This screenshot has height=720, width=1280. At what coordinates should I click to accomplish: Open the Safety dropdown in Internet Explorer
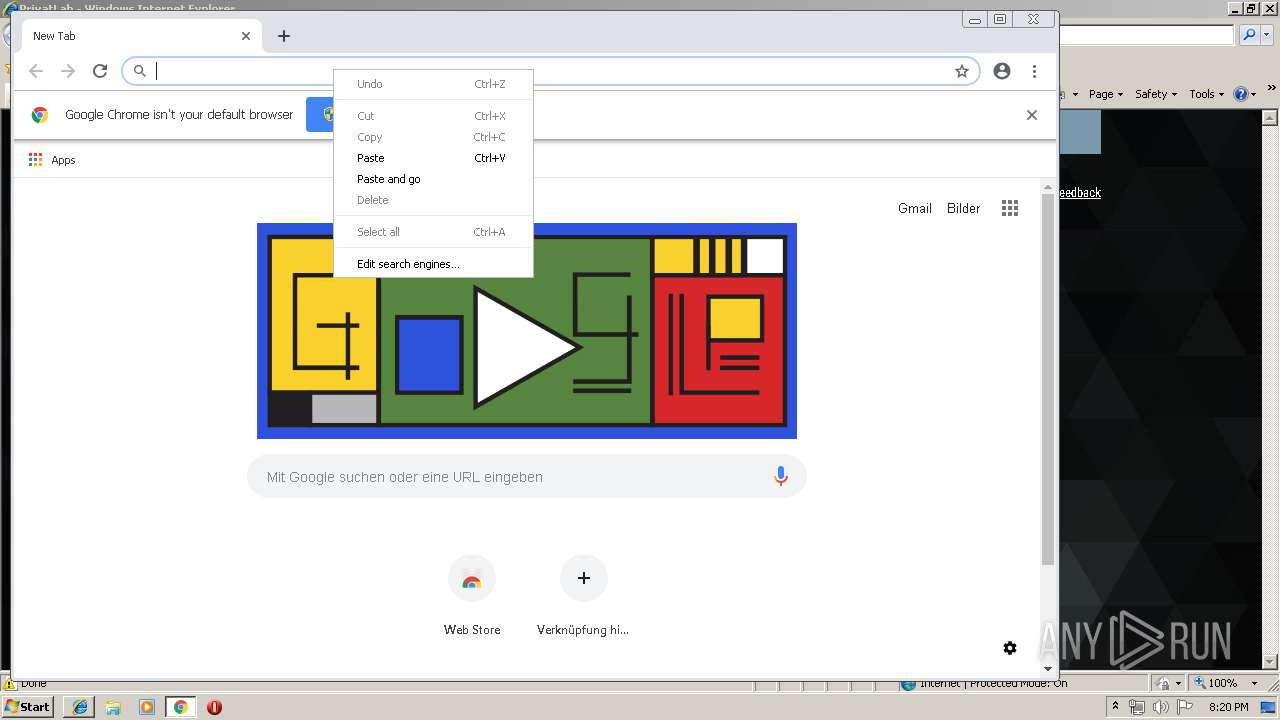coord(1156,94)
